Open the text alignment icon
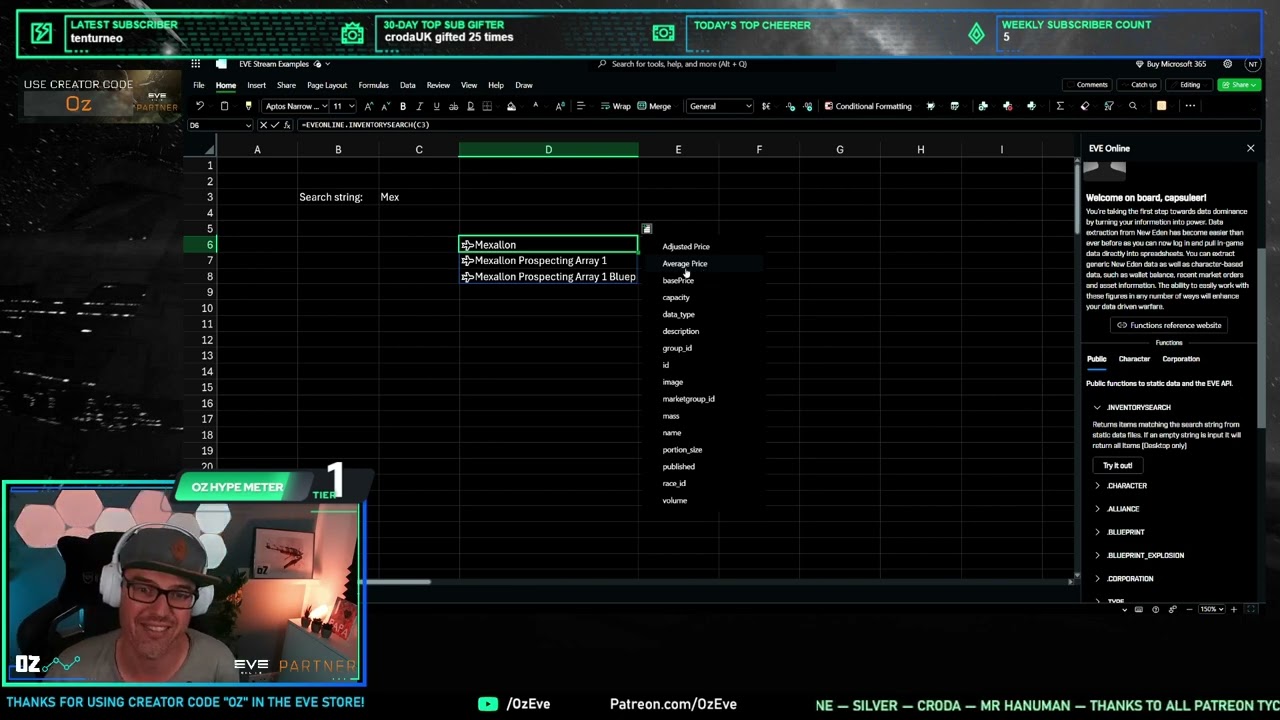This screenshot has height=720, width=1280. coord(580,106)
